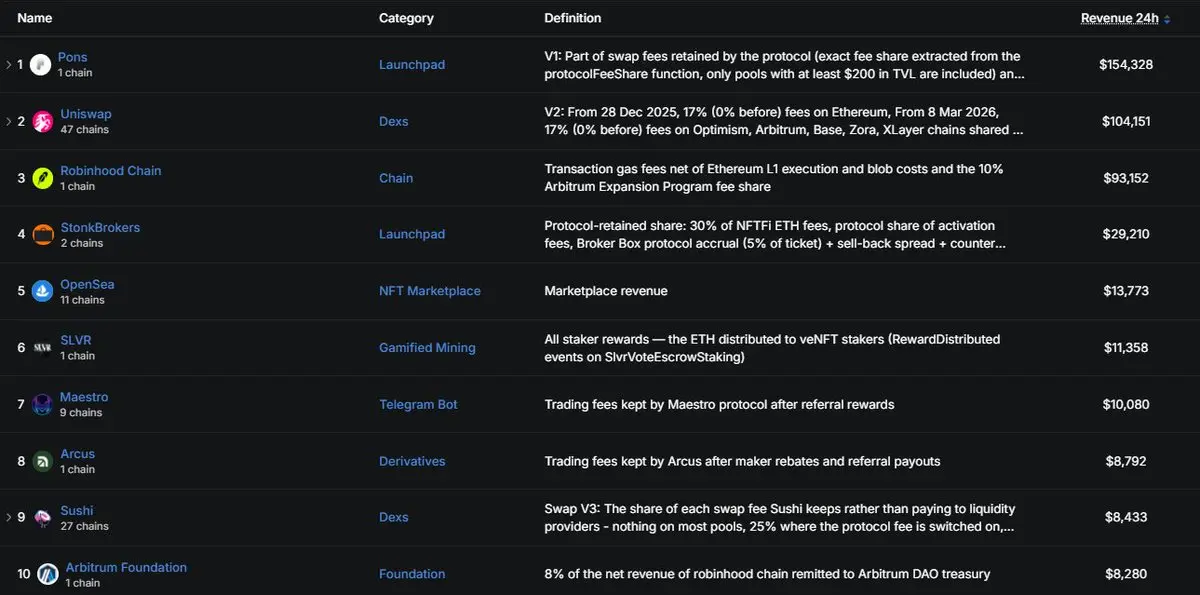Image resolution: width=1200 pixels, height=595 pixels.
Task: Click the SLVR staker rewards definition
Action: tap(772, 348)
